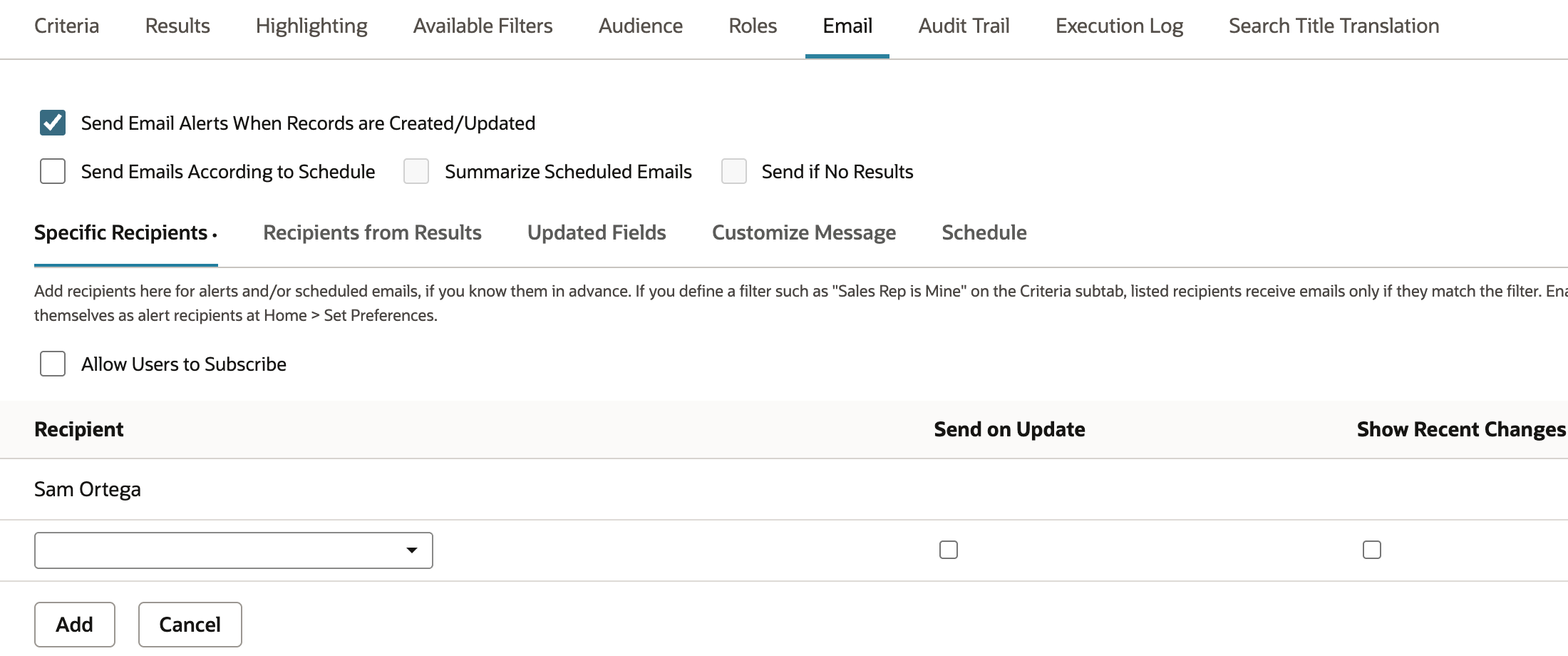Open the Highlighting tab

point(311,26)
